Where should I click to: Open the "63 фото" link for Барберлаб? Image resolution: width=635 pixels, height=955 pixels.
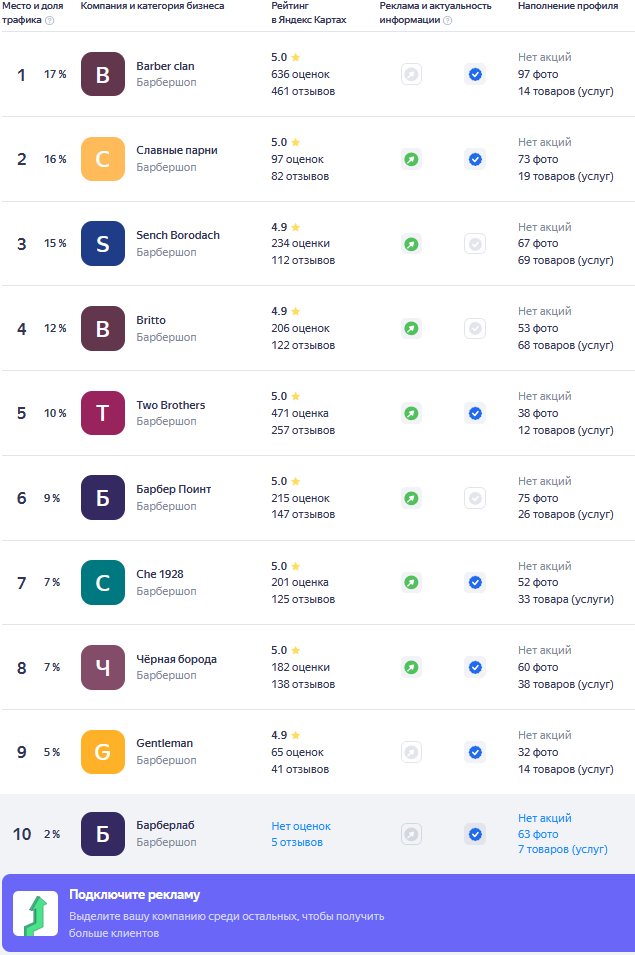tap(538, 834)
